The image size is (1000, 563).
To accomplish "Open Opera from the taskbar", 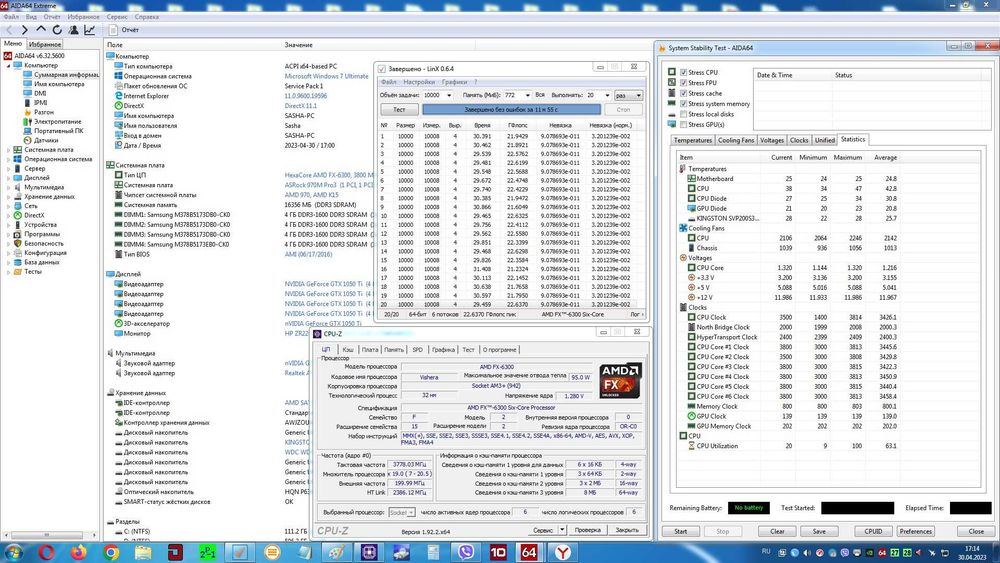I will point(46,552).
